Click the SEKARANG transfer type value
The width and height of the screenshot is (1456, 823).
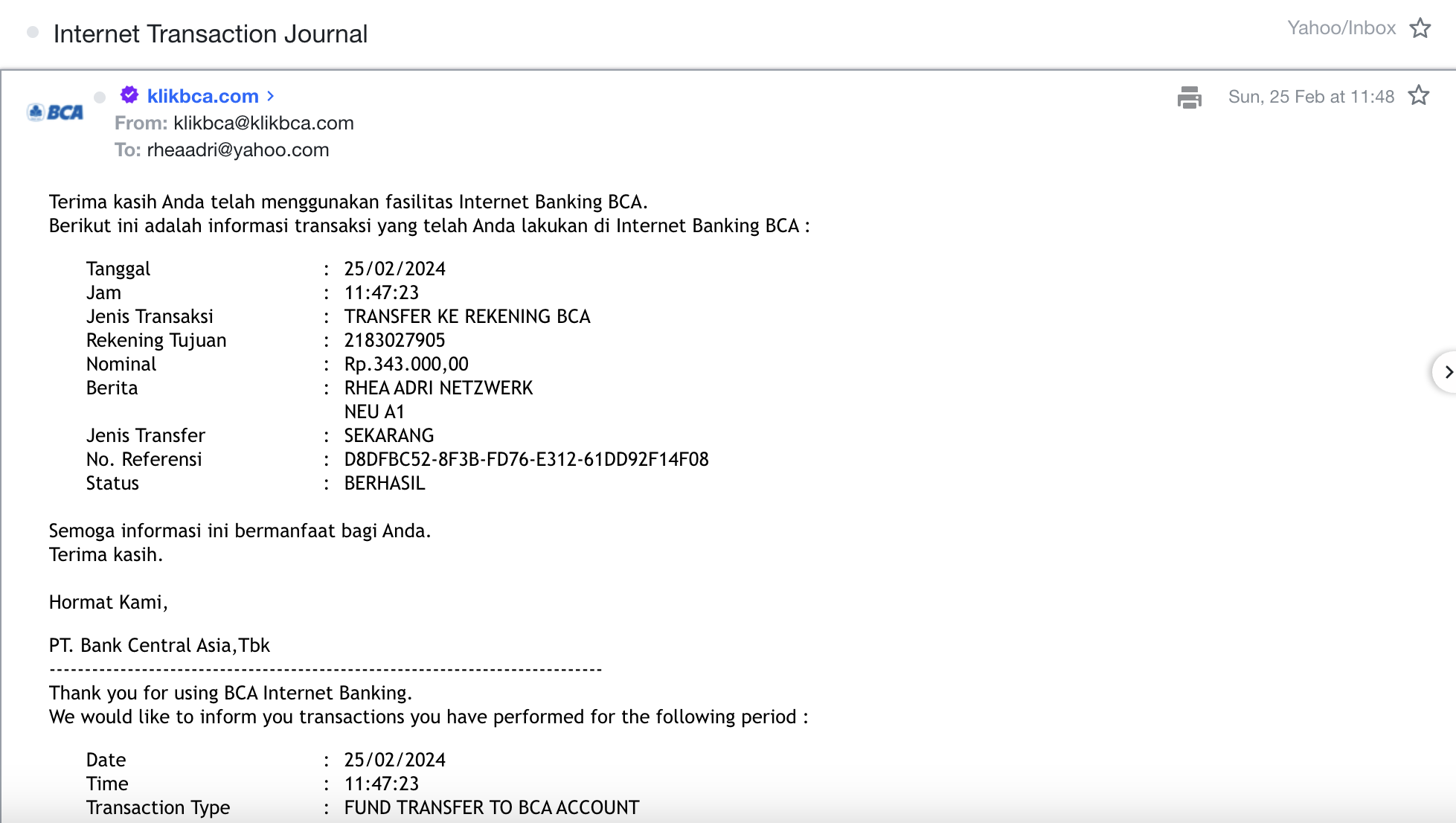(x=389, y=435)
